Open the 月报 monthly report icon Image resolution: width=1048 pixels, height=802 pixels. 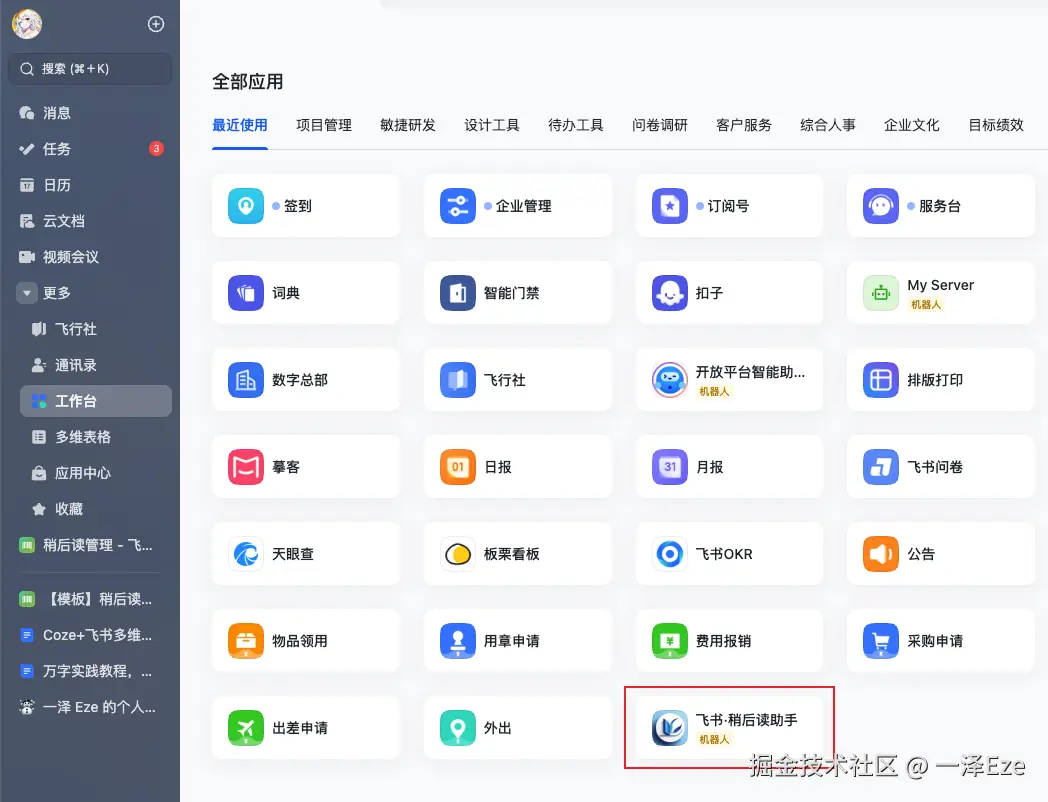(670, 466)
